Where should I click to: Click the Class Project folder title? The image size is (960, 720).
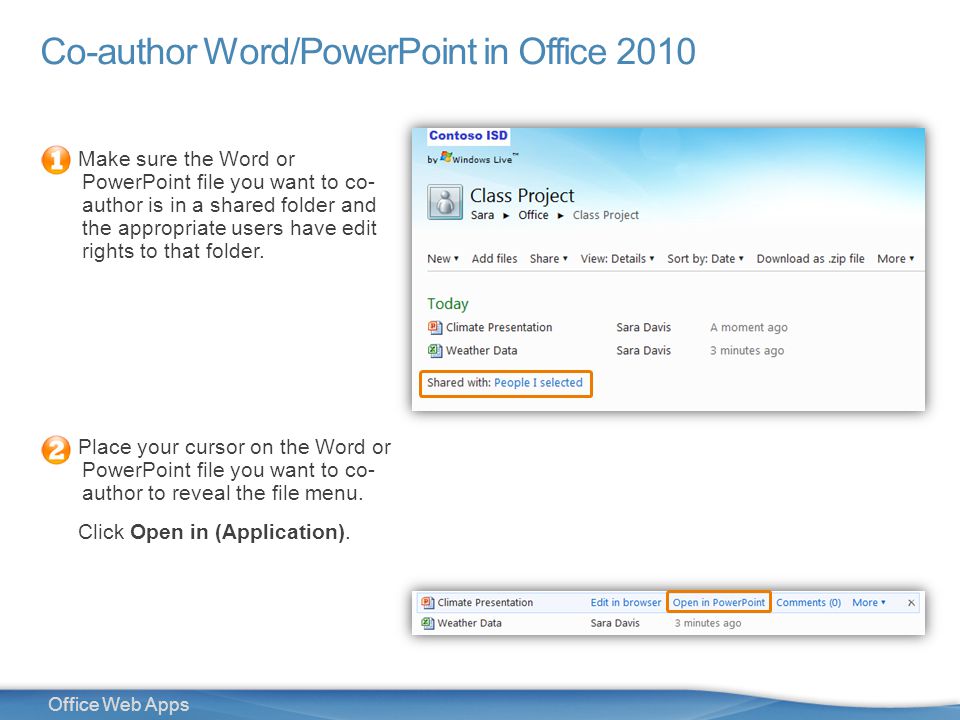pyautogui.click(x=522, y=196)
